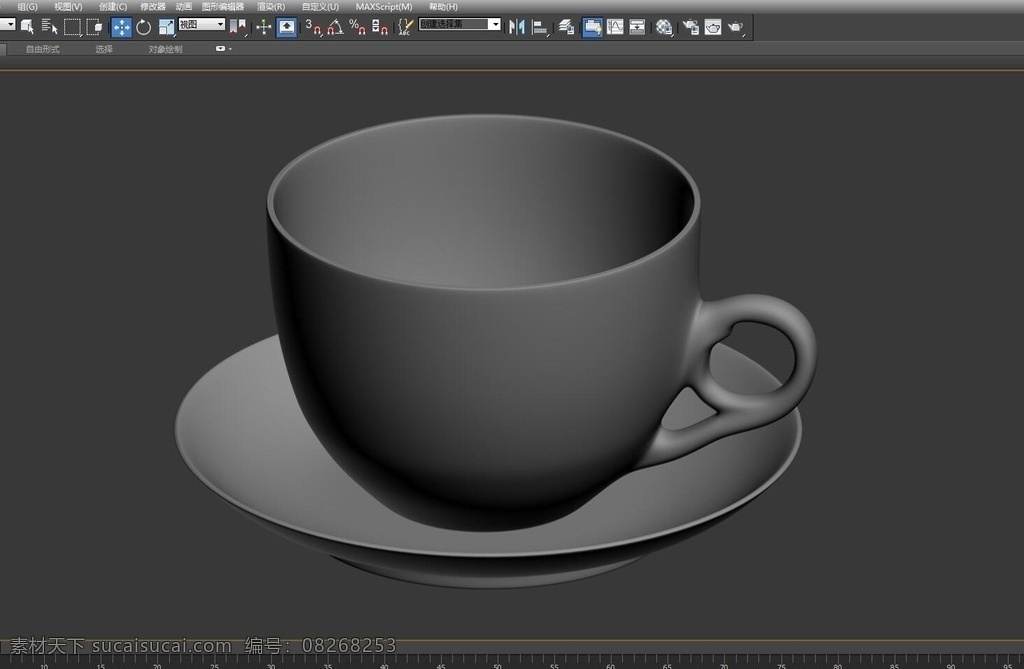The height and width of the screenshot is (669, 1024).
Task: Open the 创建(C) menu
Action: [113, 7]
